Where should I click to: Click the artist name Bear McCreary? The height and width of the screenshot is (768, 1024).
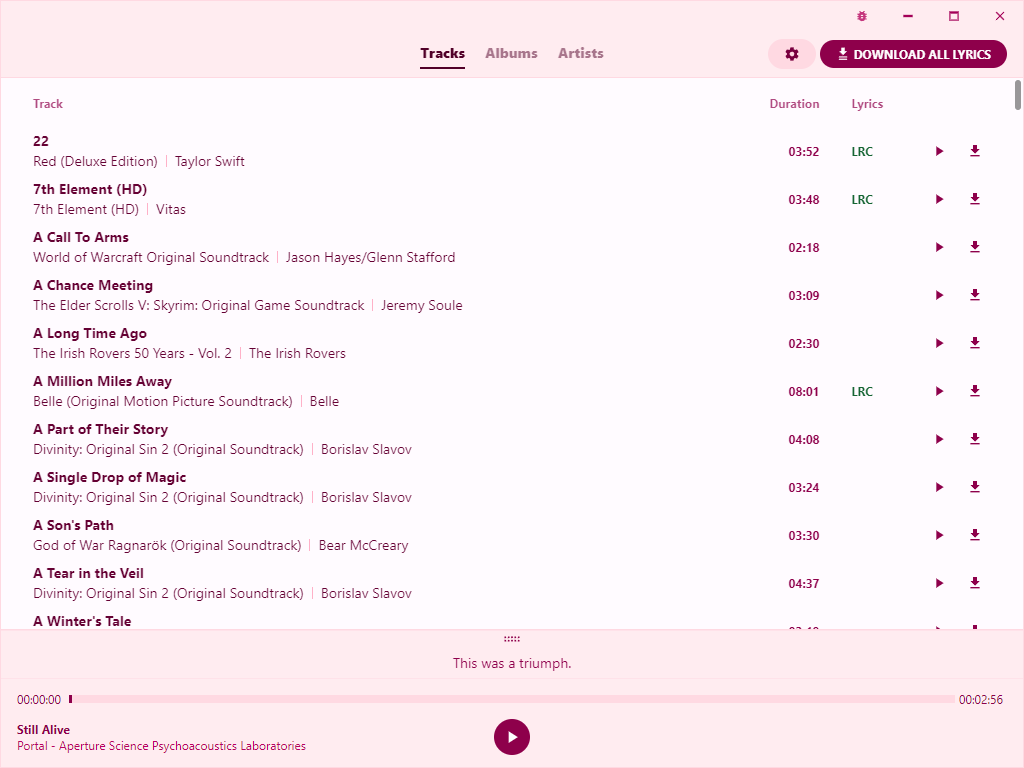coord(363,545)
